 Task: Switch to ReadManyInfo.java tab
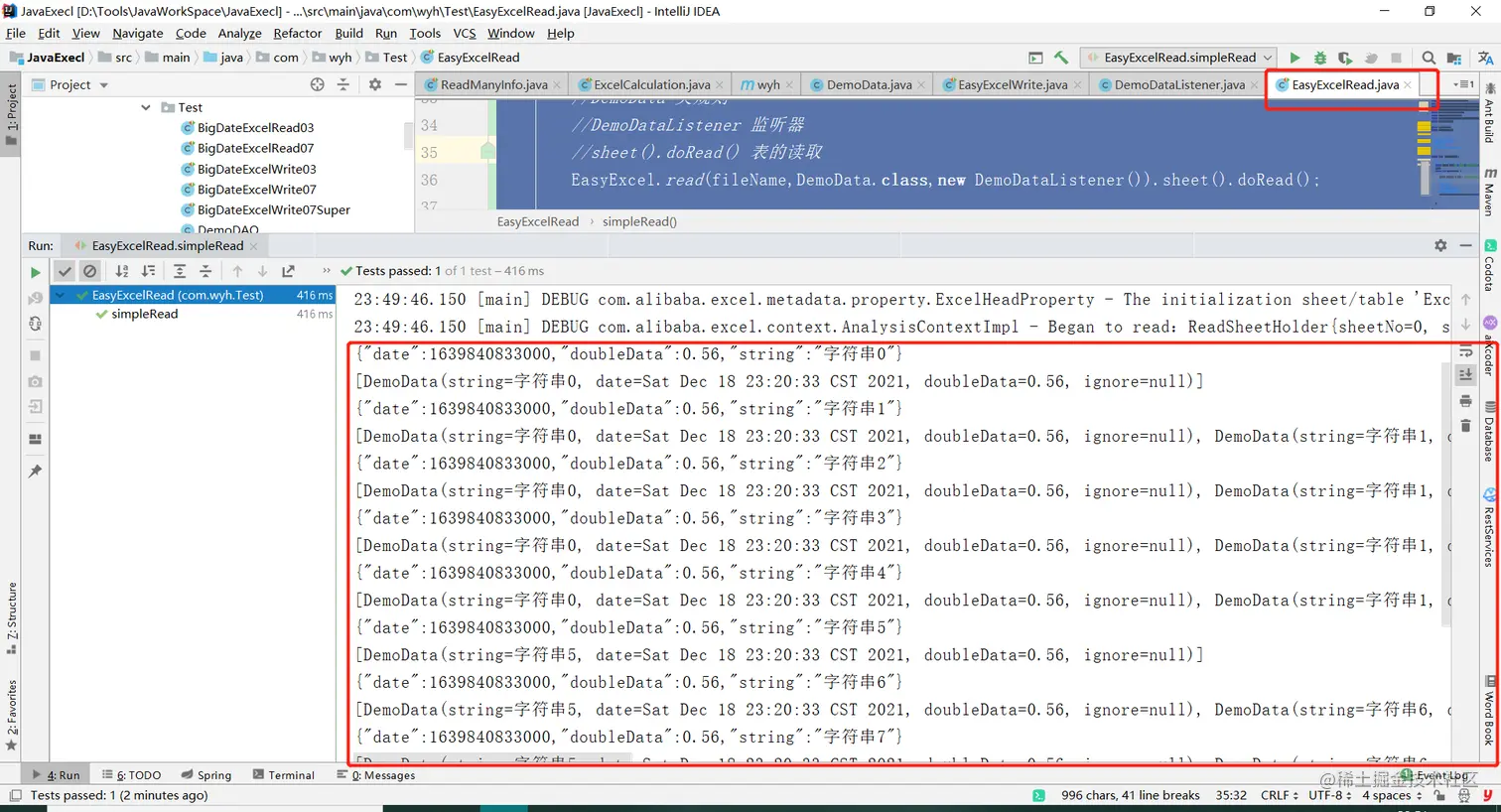tap(493, 84)
